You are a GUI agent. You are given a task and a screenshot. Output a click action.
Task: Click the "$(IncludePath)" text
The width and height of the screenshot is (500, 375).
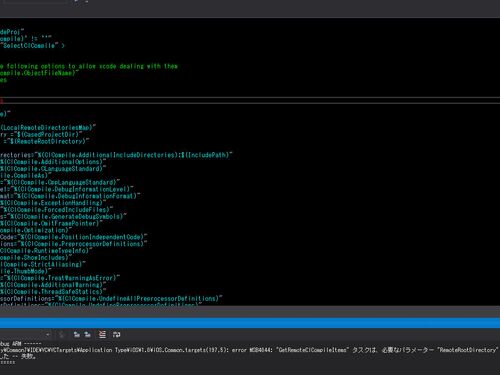click(x=205, y=155)
